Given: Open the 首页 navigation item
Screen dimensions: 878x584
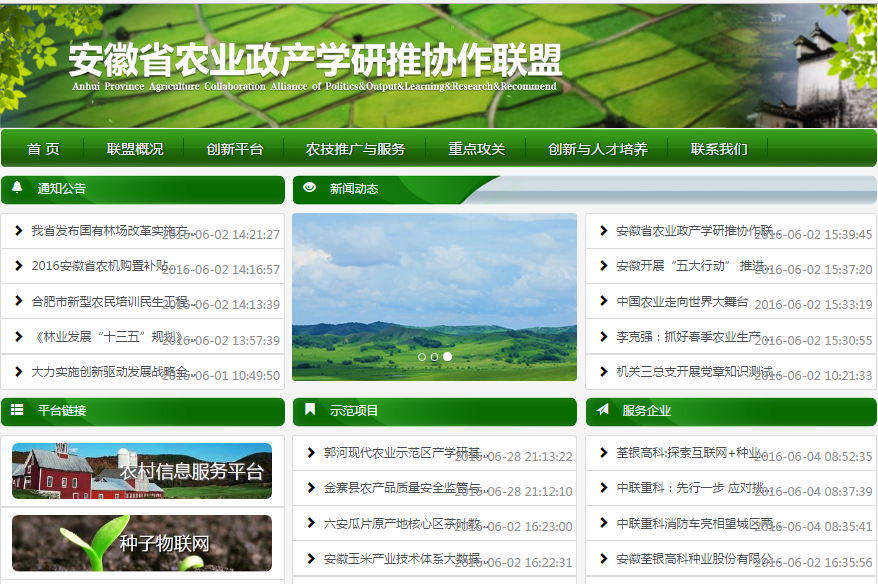Looking at the screenshot, I should click(43, 149).
